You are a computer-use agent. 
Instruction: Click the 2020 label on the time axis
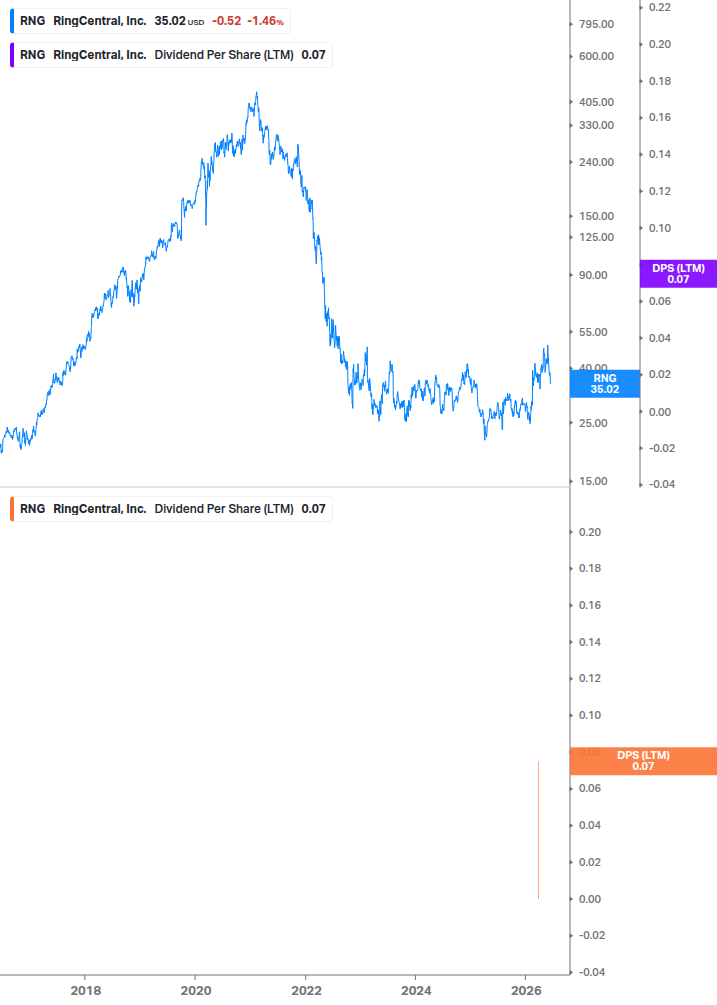(195, 991)
